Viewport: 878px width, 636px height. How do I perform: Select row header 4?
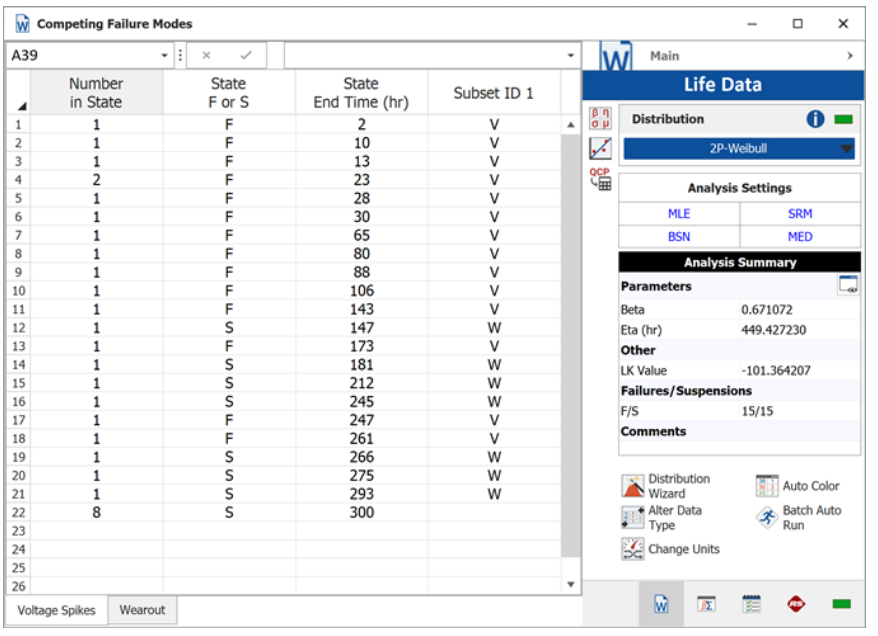pos(18,180)
